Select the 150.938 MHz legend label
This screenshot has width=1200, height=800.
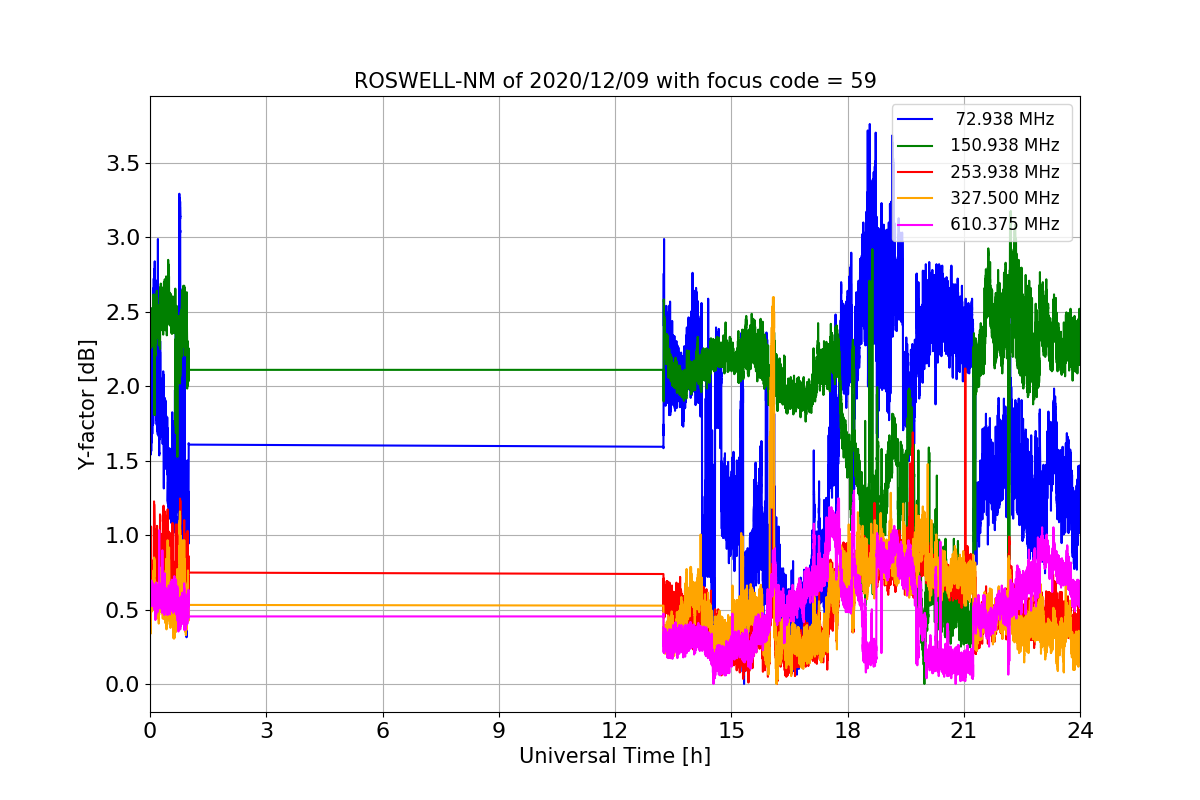[x=1003, y=145]
